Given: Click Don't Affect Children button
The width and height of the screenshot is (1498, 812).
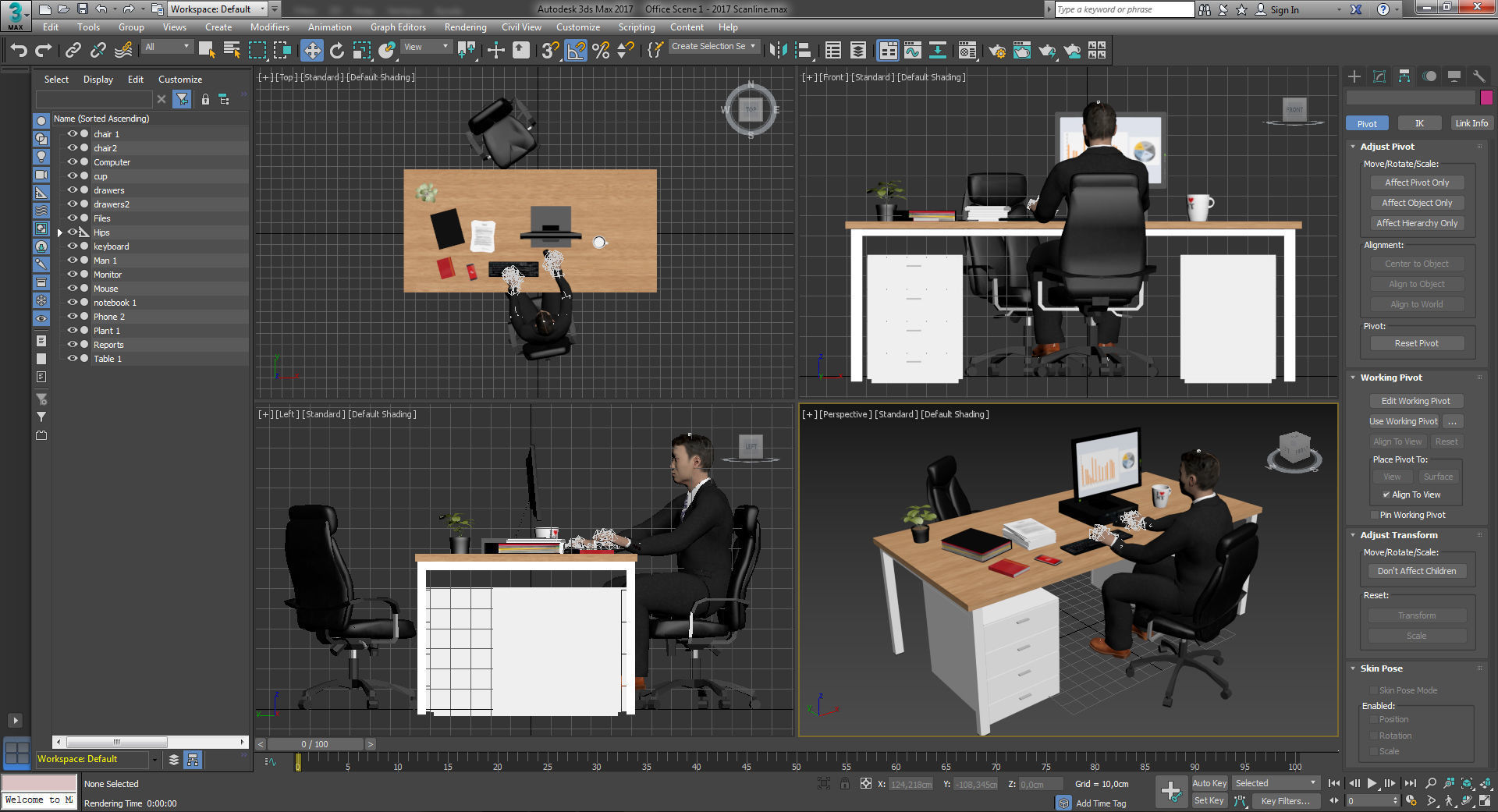Looking at the screenshot, I should point(1417,571).
